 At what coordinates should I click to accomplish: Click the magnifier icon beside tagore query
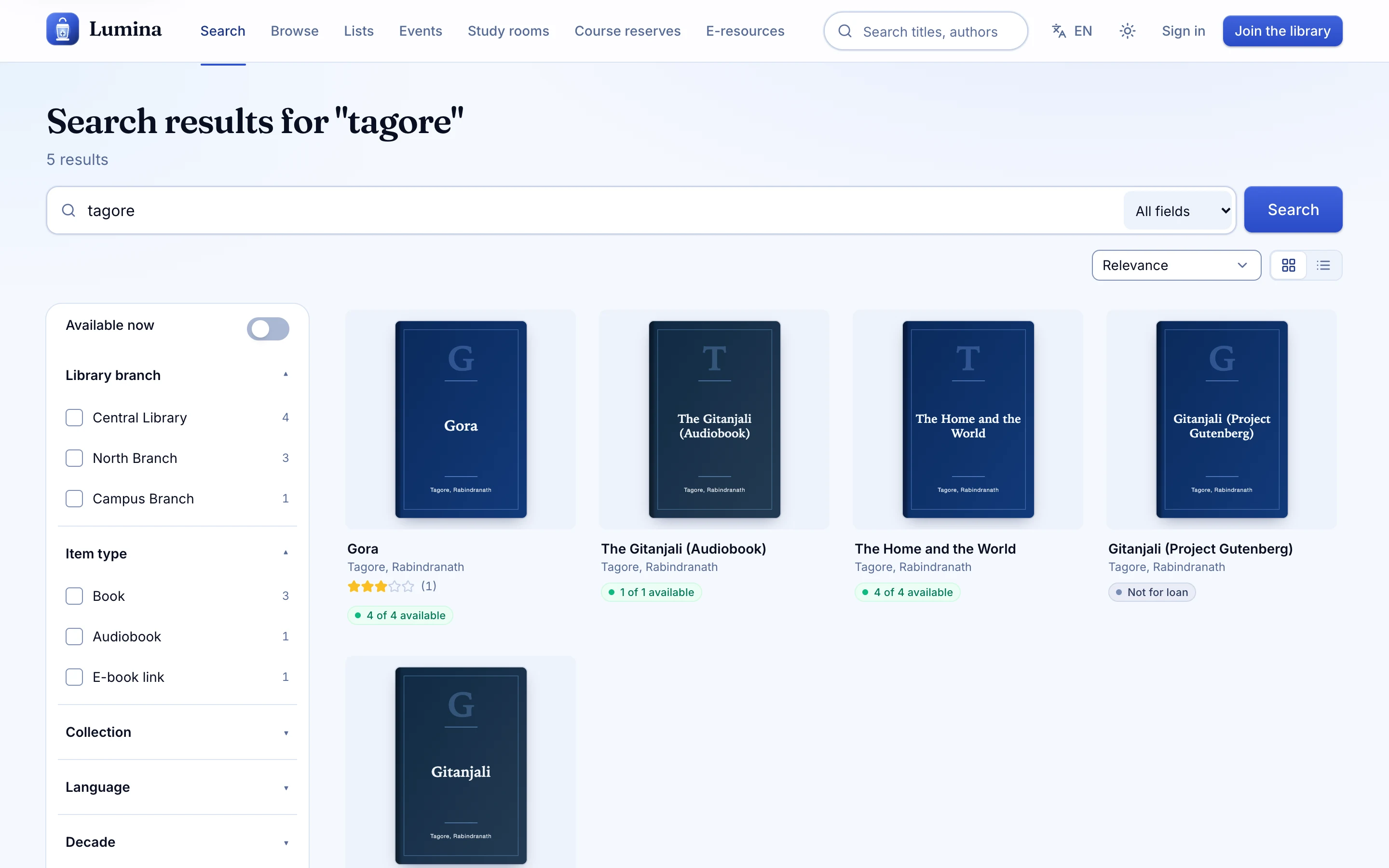pyautogui.click(x=68, y=211)
